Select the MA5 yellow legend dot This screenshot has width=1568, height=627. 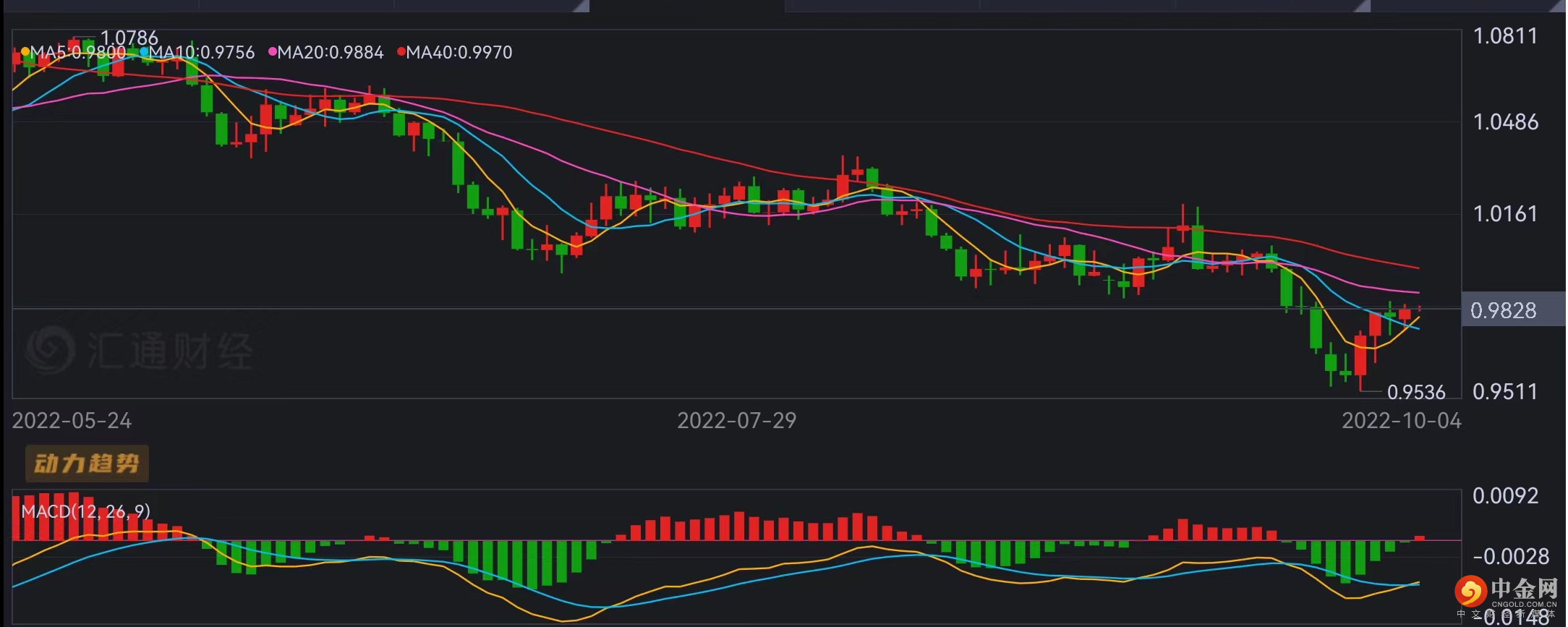point(25,52)
